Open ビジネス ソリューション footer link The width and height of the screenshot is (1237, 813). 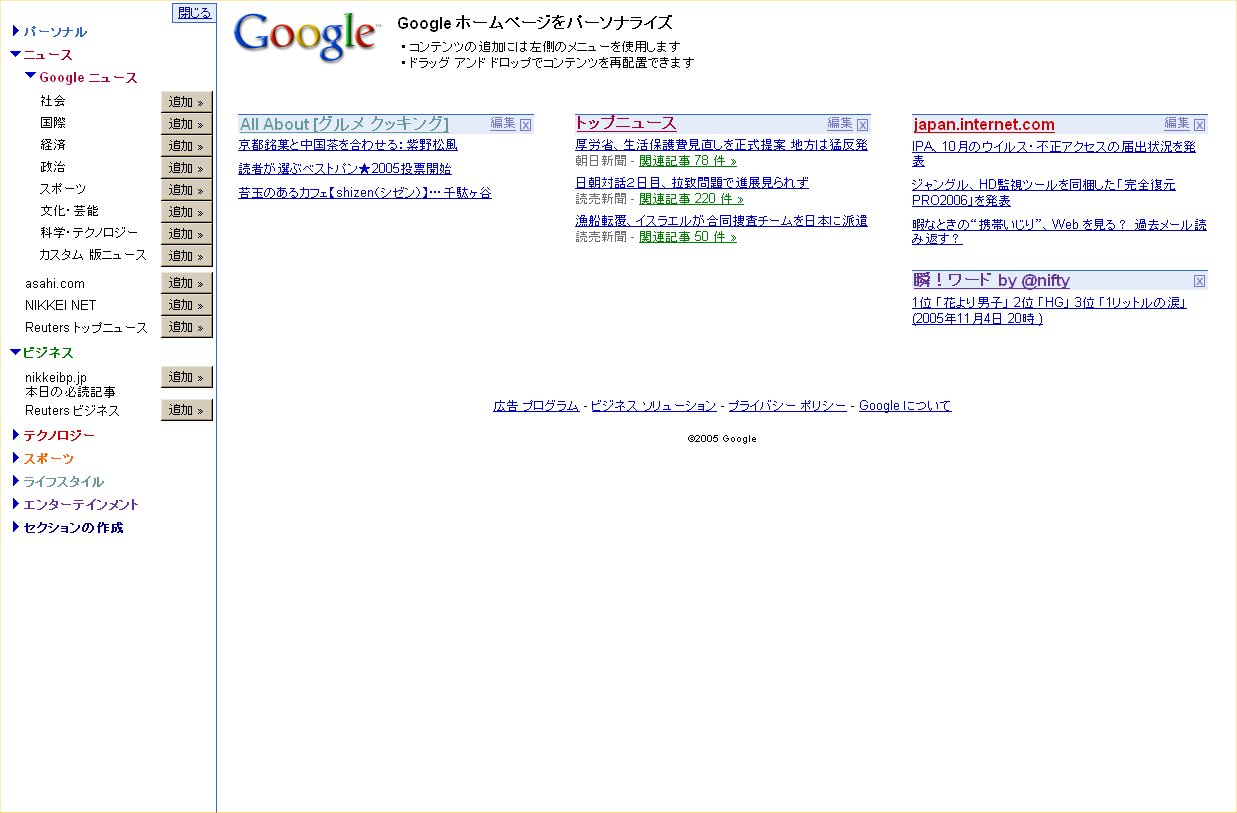click(x=653, y=406)
